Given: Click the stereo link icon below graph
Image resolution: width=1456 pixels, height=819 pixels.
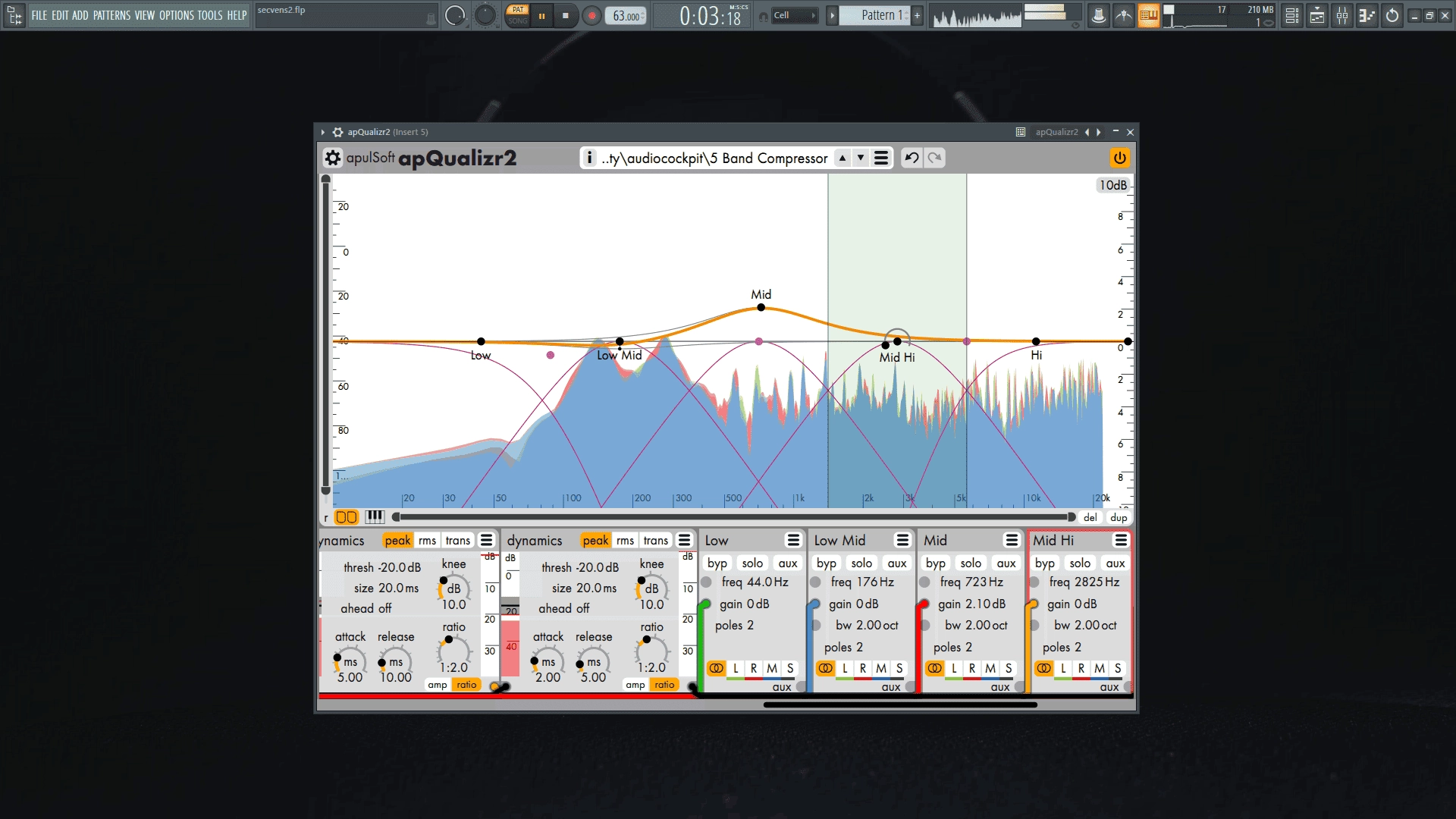Looking at the screenshot, I should [346, 517].
